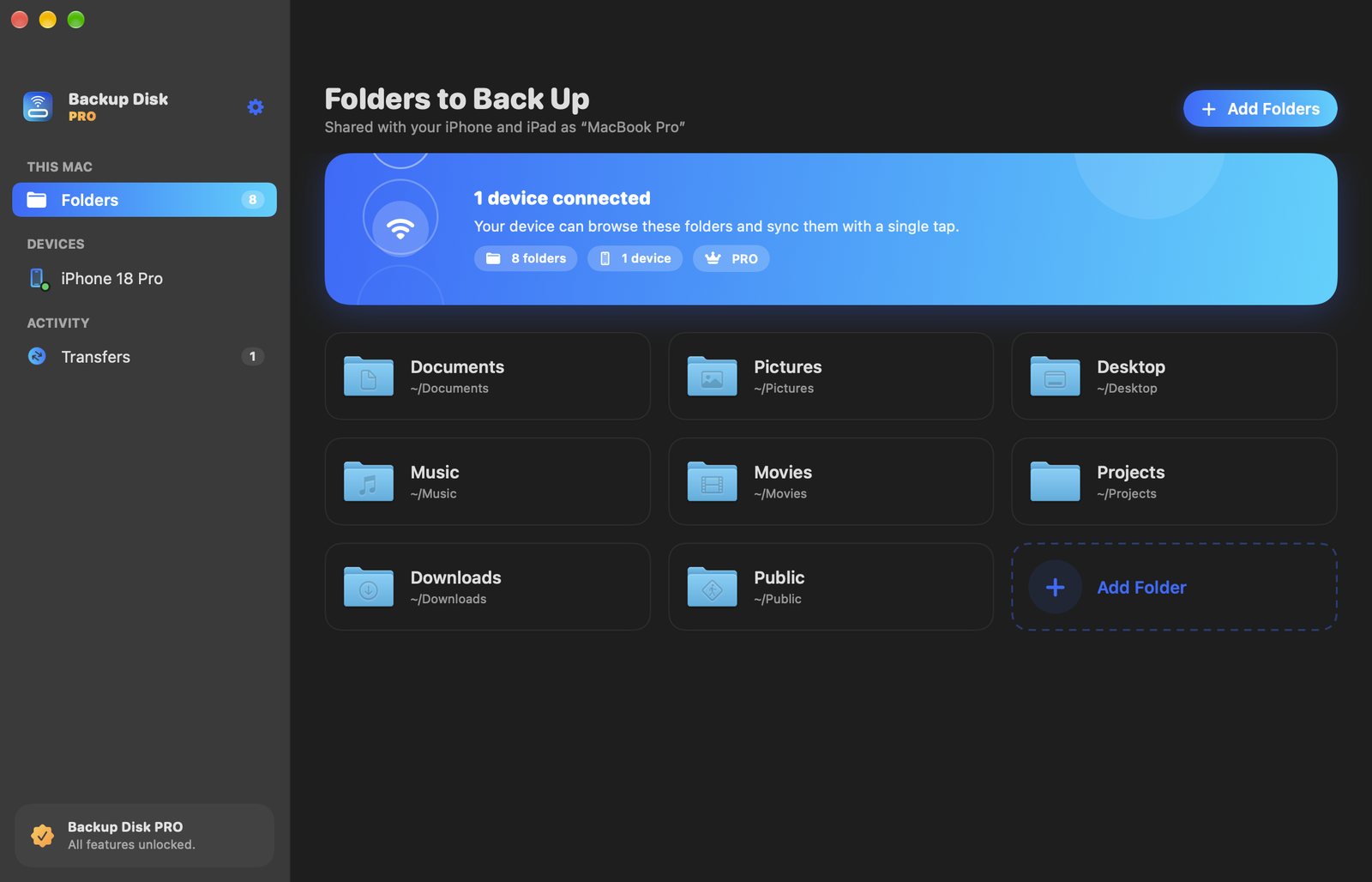This screenshot has height=882, width=1372.
Task: Open Transfers in the sidebar
Action: (144, 357)
